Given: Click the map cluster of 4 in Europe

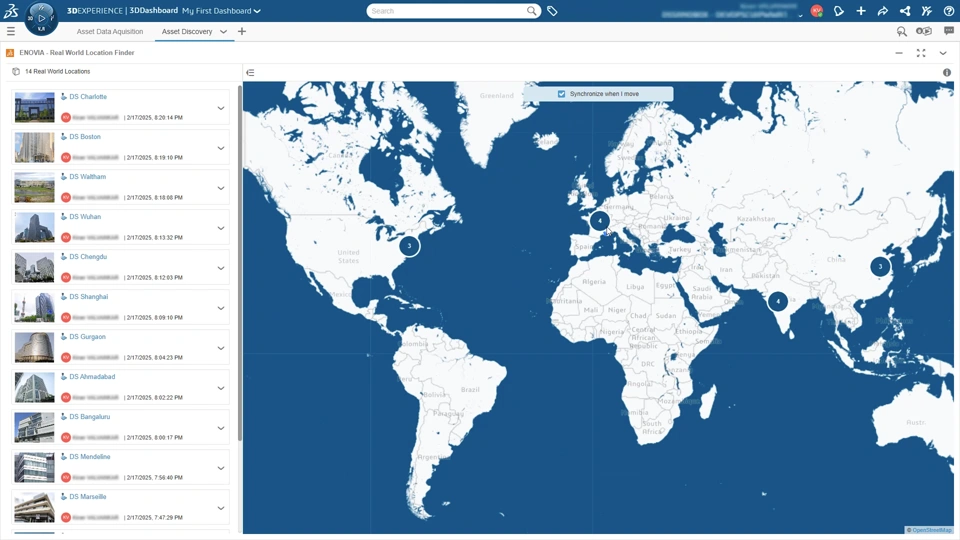Looking at the screenshot, I should 600,220.
